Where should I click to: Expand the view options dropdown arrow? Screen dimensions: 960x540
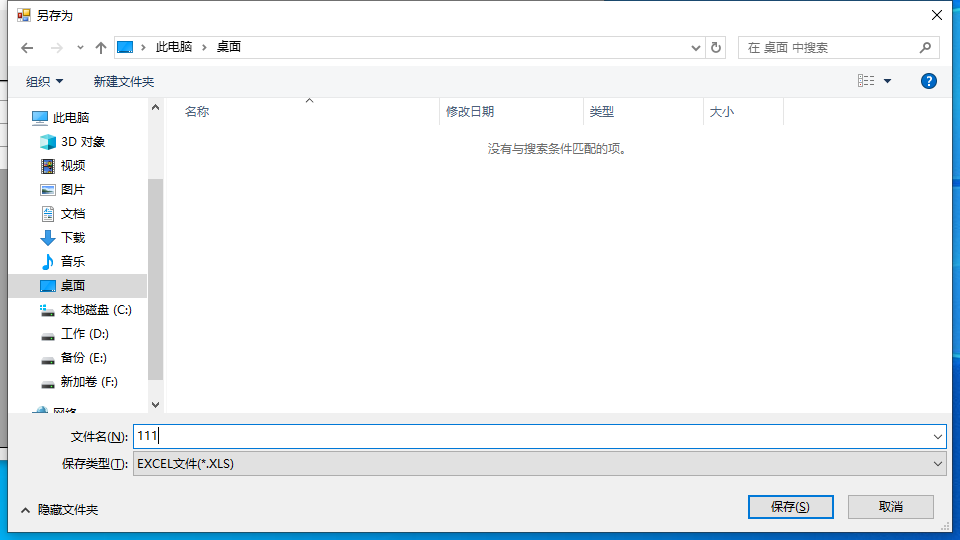click(887, 81)
